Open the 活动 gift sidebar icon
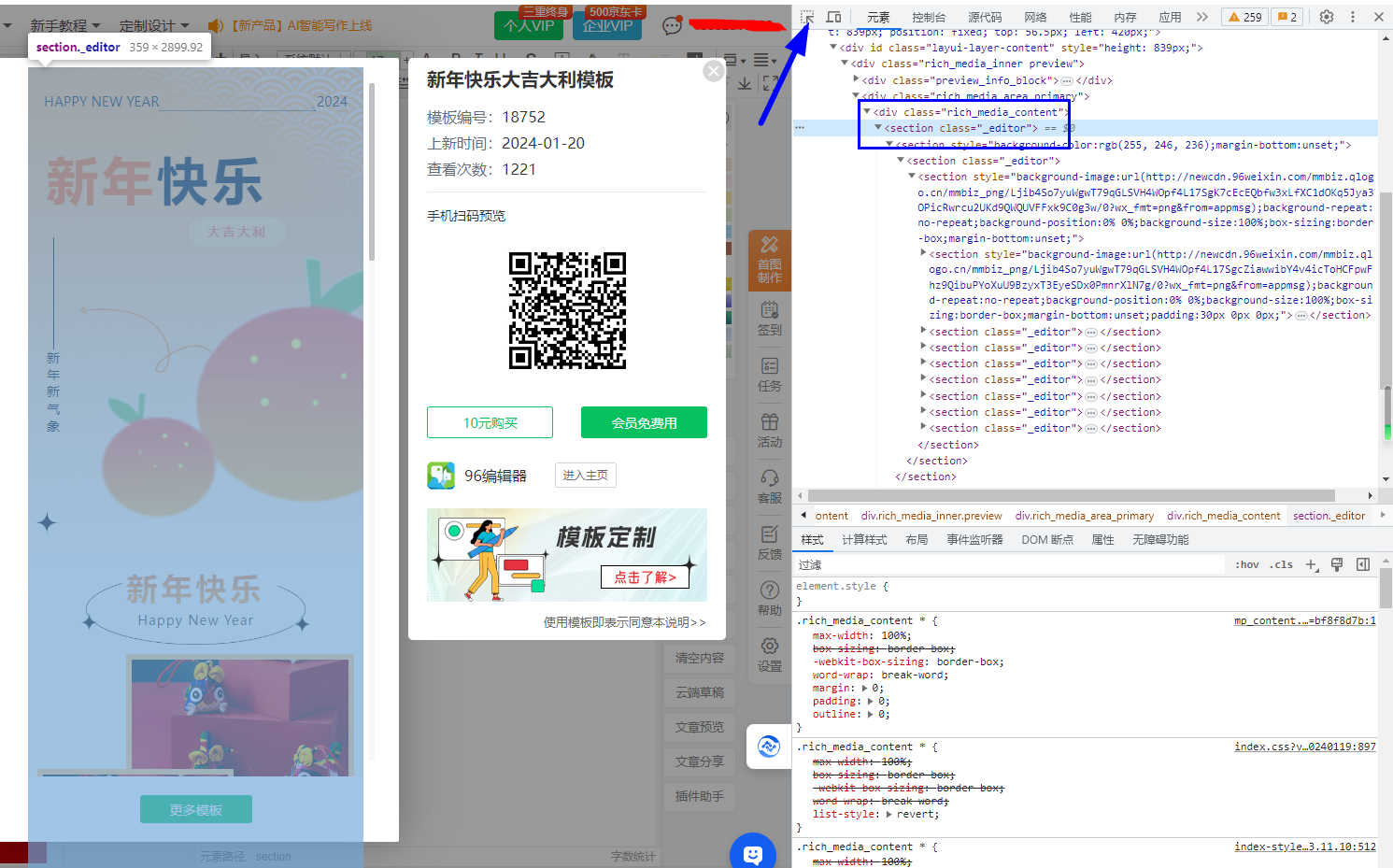1393x868 pixels. tap(770, 431)
